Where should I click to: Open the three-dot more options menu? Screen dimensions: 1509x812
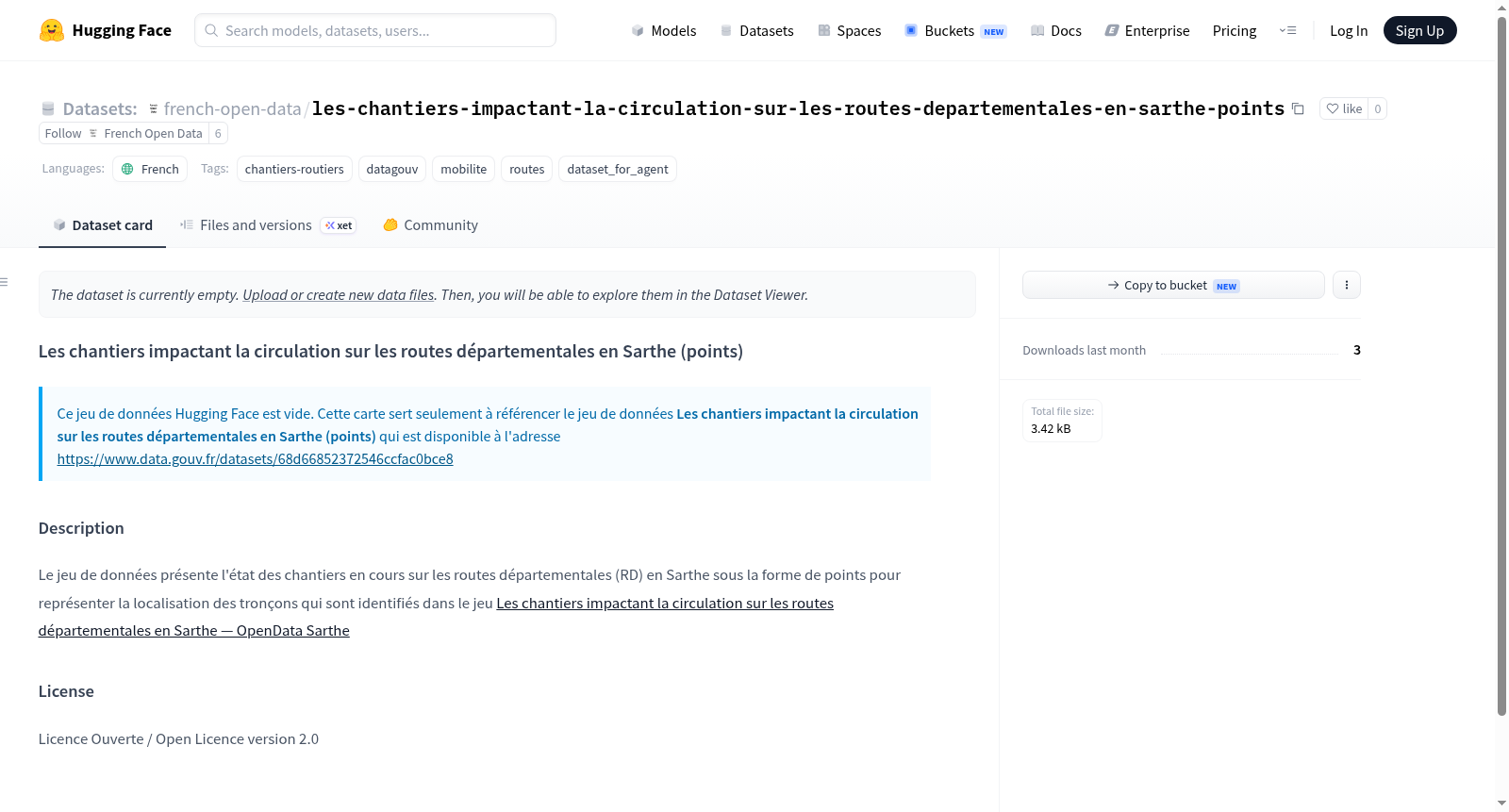(1347, 285)
